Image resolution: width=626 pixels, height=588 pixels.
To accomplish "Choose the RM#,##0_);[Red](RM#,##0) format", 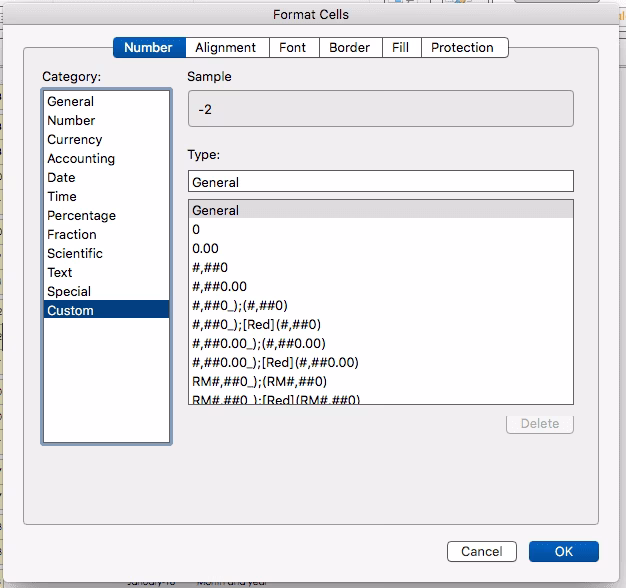I will (x=381, y=398).
